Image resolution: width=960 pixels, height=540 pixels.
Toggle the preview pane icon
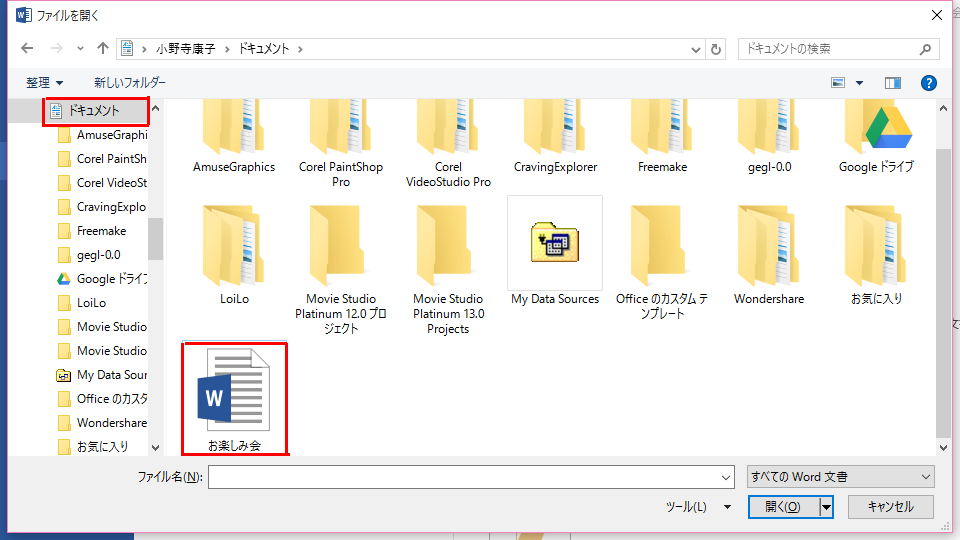893,83
